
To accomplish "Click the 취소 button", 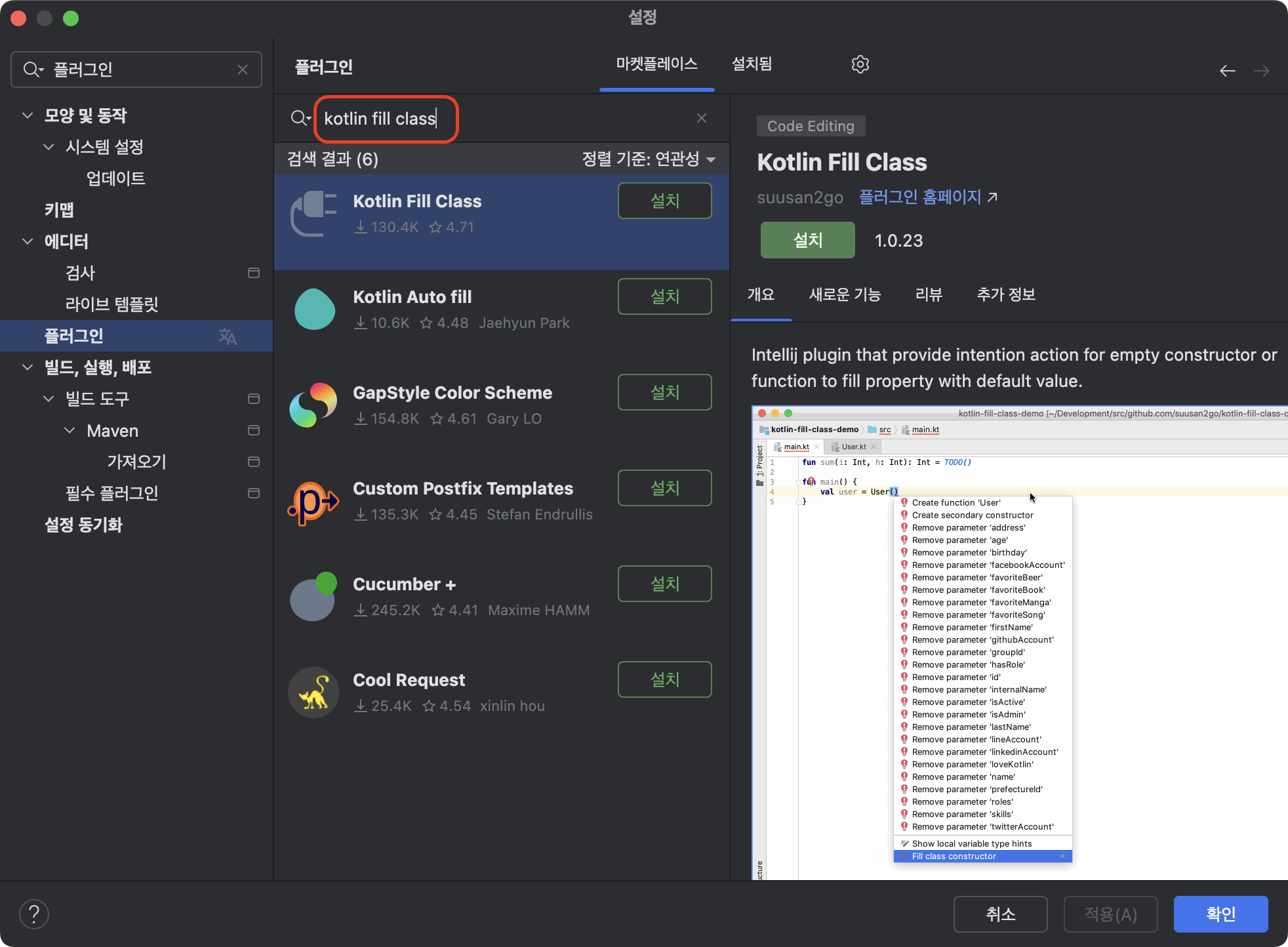I will pos(1000,914).
